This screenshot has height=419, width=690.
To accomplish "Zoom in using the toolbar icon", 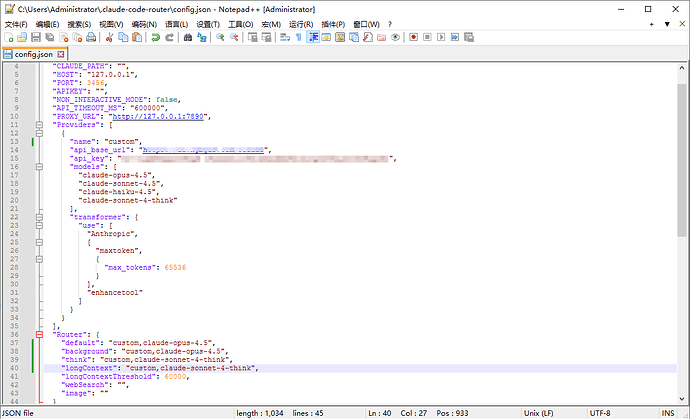I will click(x=220, y=37).
